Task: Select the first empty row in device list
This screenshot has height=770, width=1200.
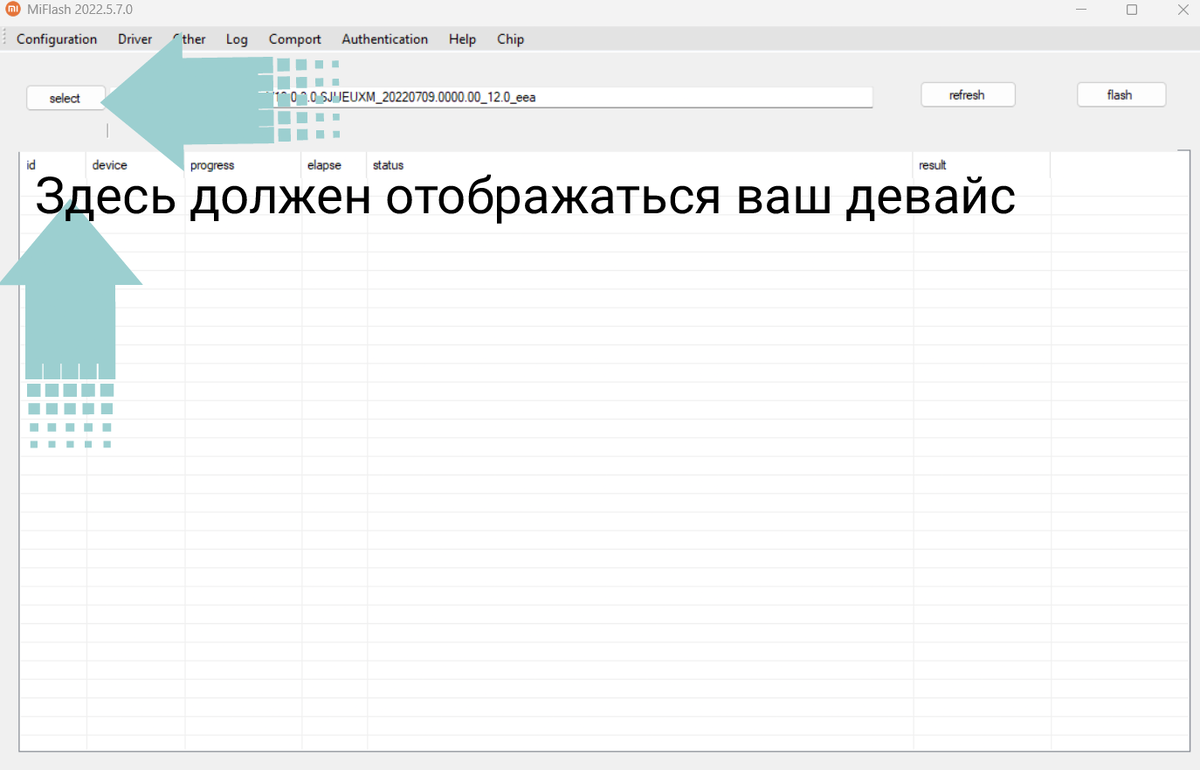Action: (x=500, y=185)
